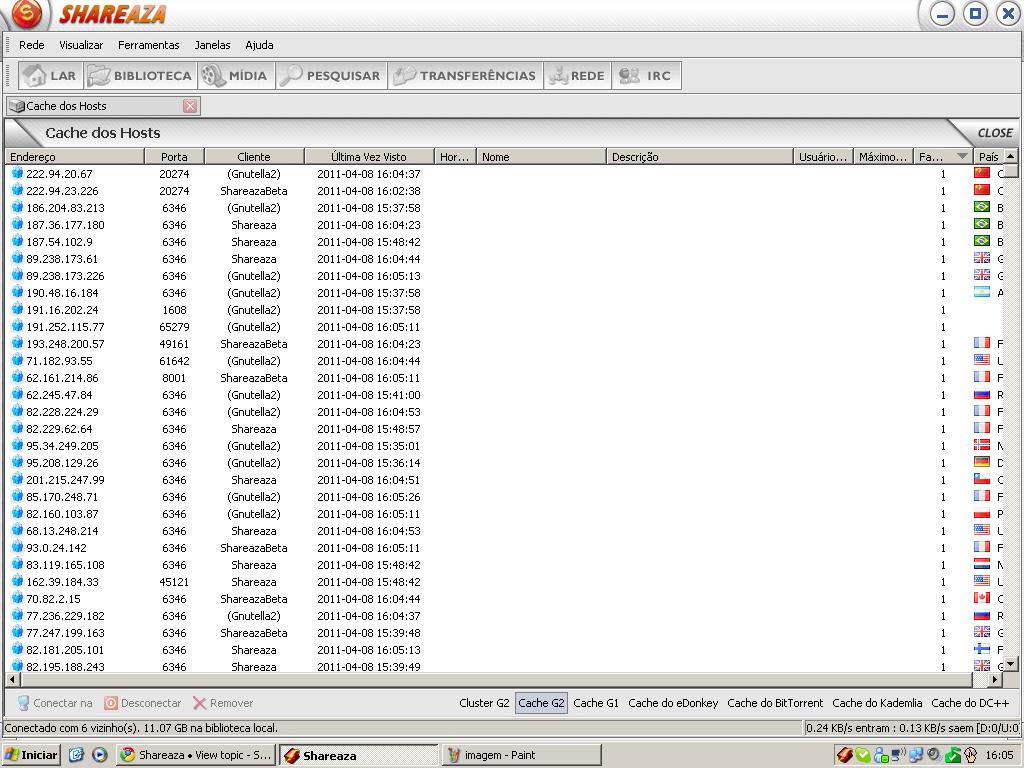Sort hosts by Última Vez Visto column
This screenshot has height=768, width=1024.
368,157
